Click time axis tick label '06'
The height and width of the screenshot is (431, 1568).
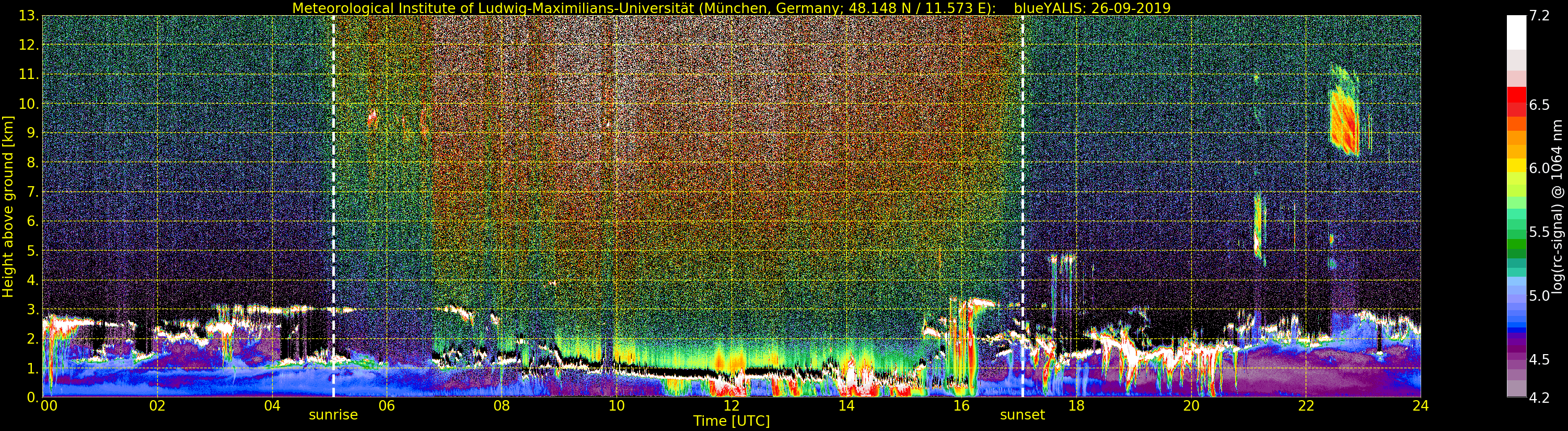pos(387,405)
